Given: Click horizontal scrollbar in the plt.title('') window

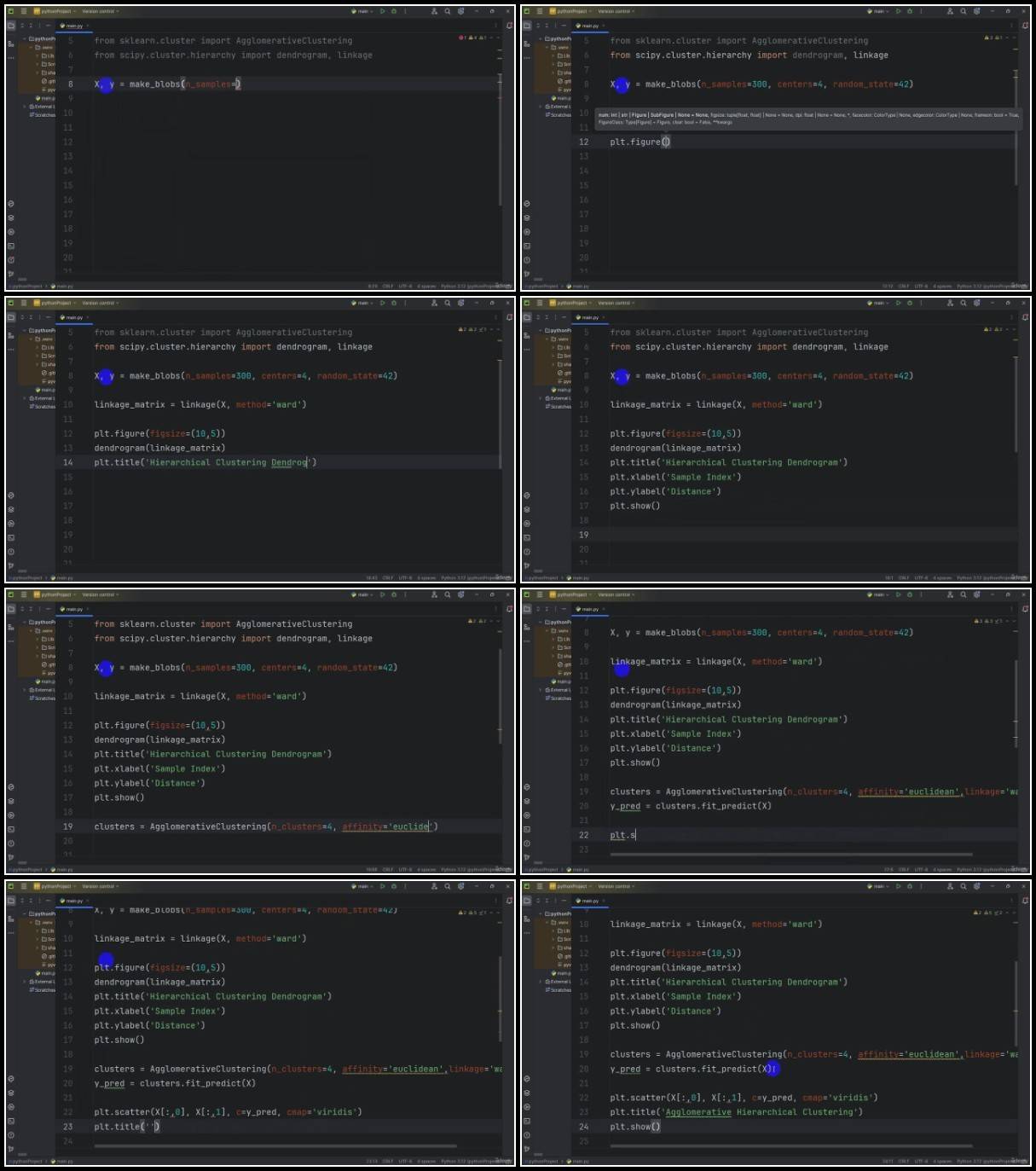Looking at the screenshot, I should [x=275, y=1145].
